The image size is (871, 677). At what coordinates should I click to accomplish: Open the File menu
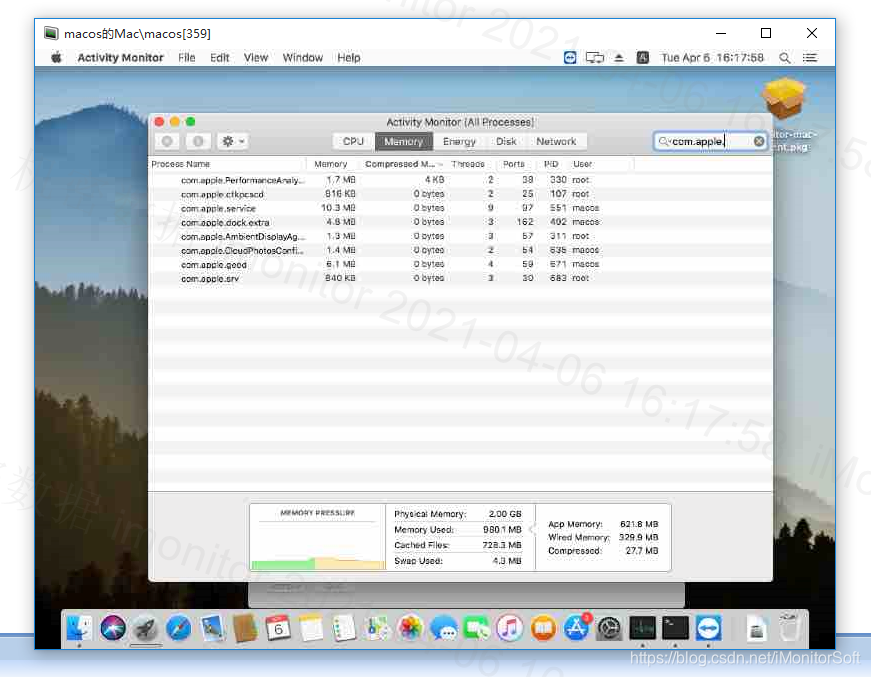(x=187, y=57)
